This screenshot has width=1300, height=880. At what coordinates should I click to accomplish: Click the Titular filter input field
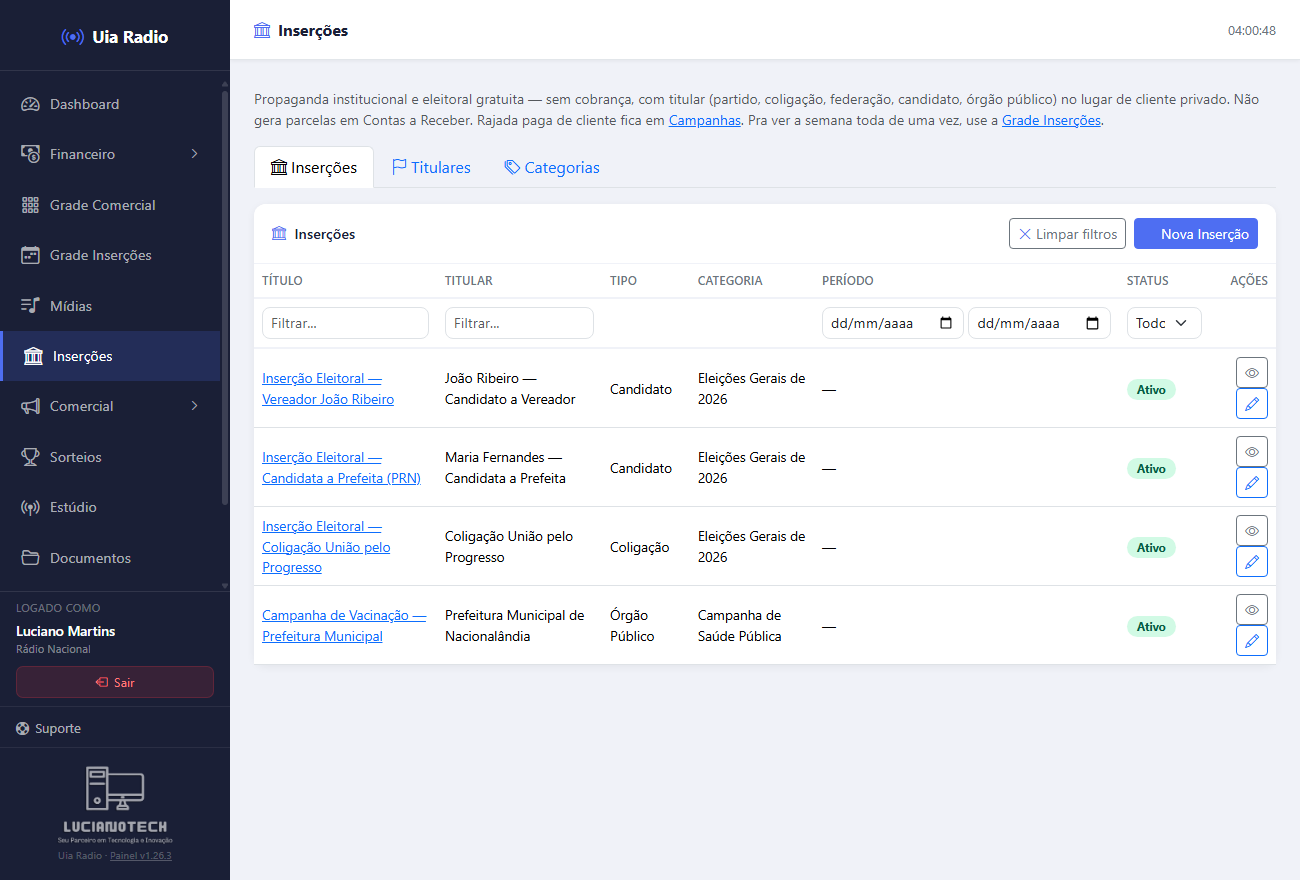[519, 323]
